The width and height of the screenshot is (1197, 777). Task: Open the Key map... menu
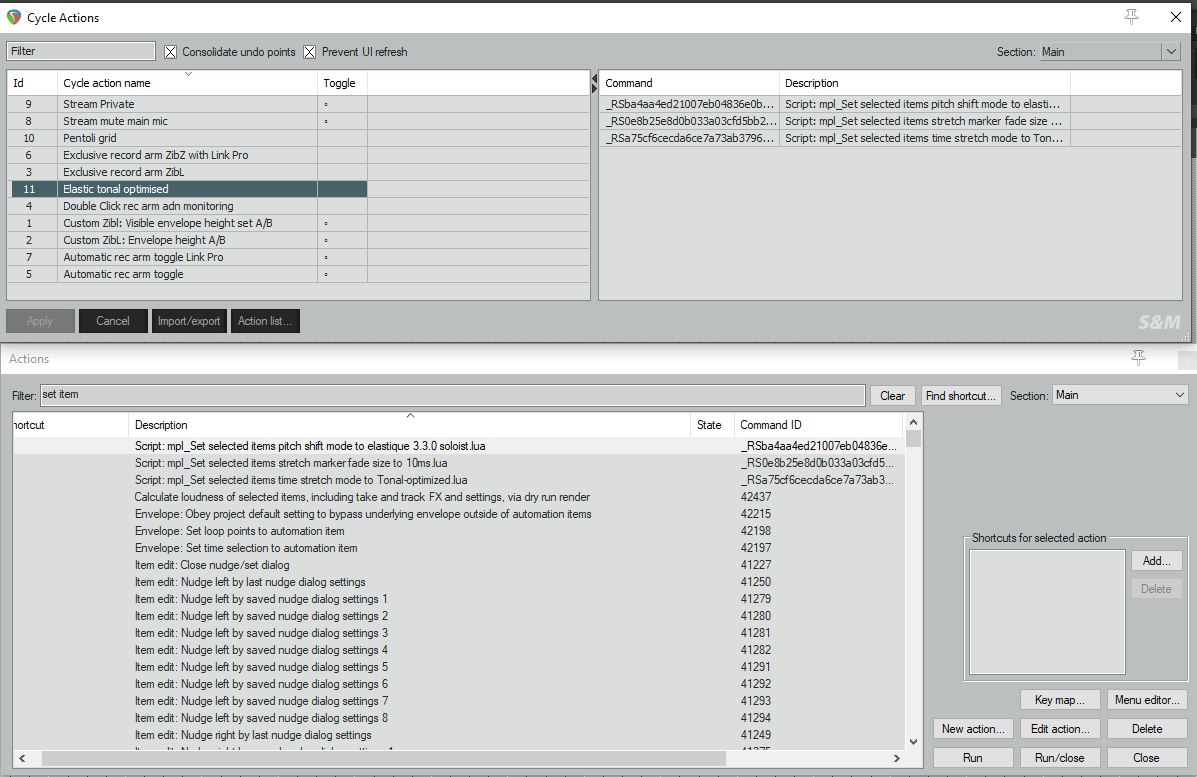(x=1060, y=699)
